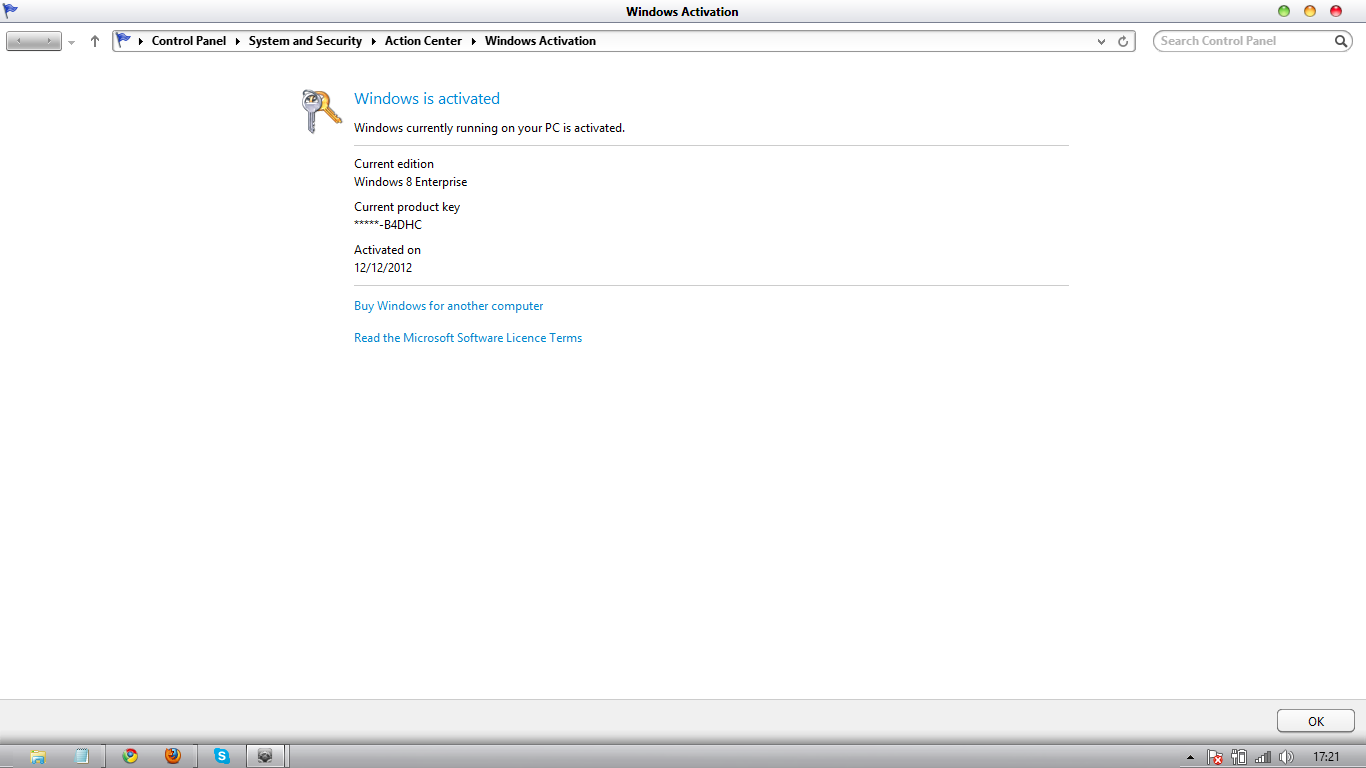Viewport: 1366px width, 768px height.
Task: Navigate to System and Security breadcrumb
Action: (x=305, y=41)
